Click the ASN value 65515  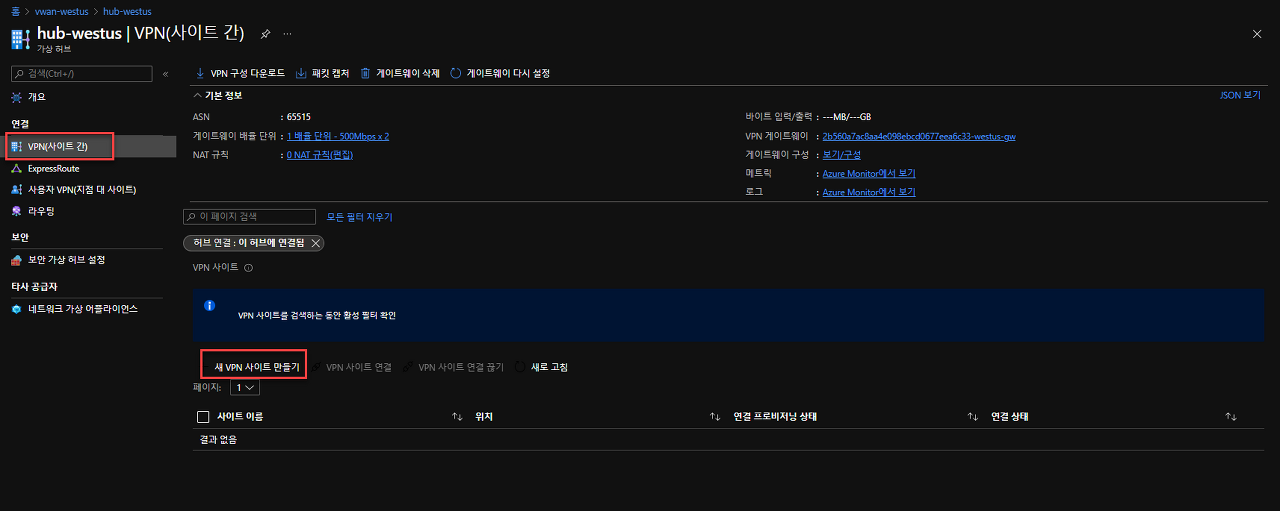298,117
